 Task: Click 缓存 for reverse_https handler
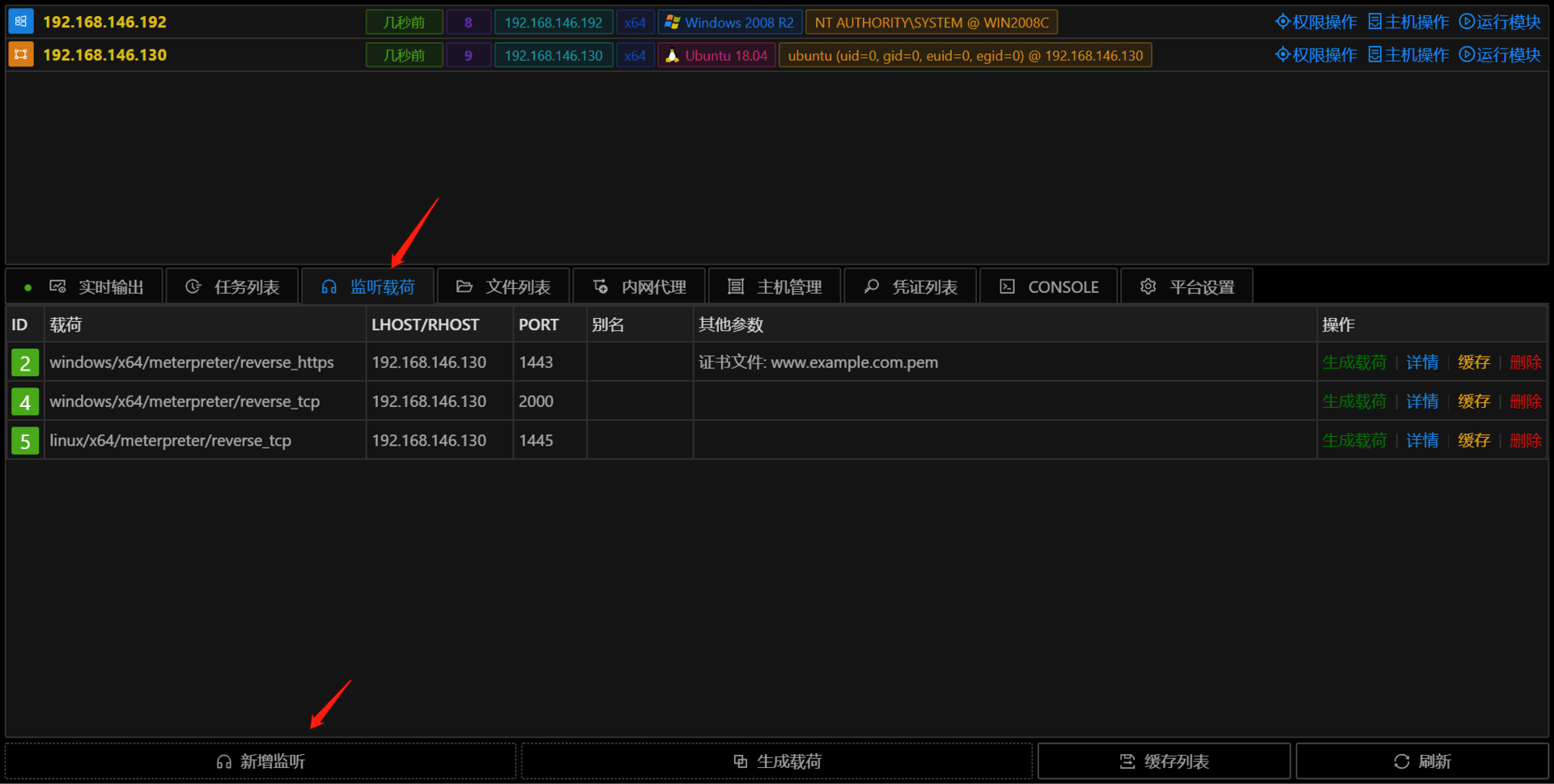1474,362
